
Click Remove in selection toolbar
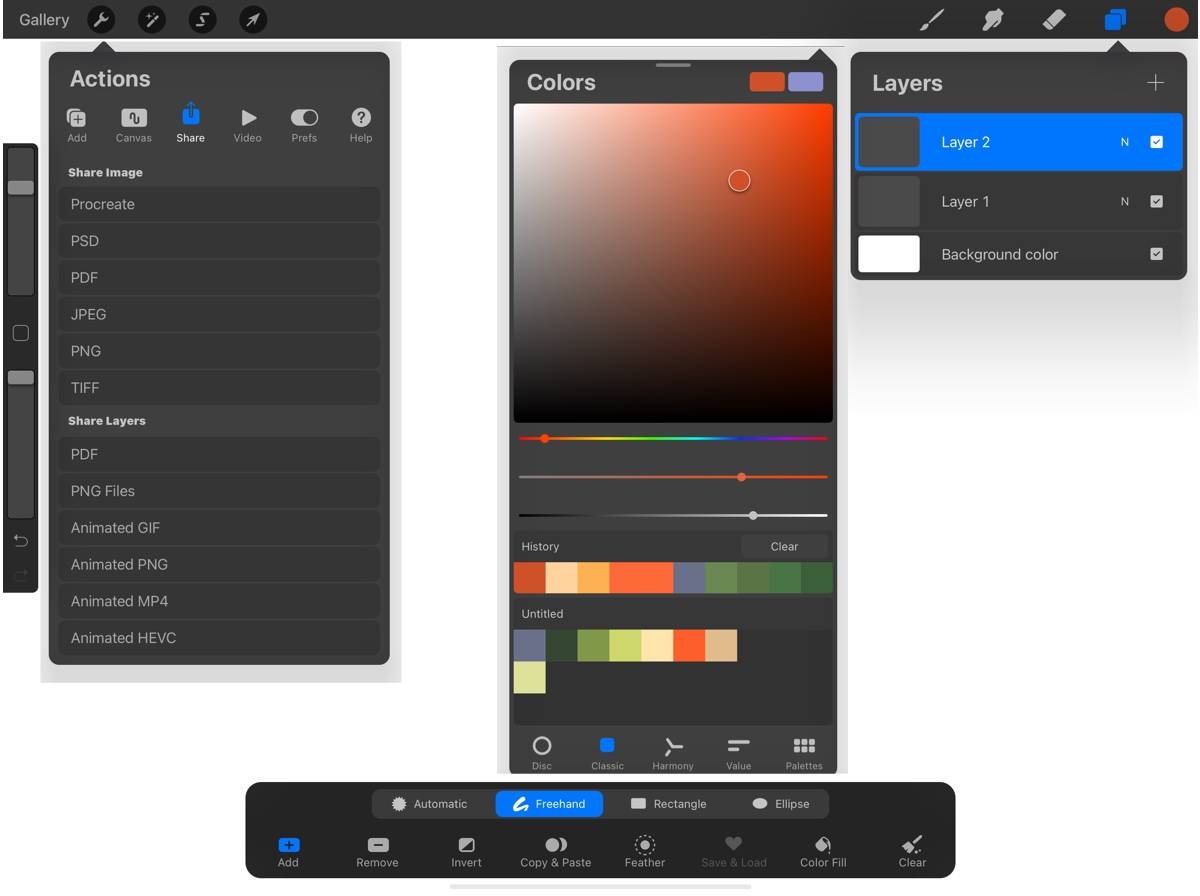click(x=377, y=852)
